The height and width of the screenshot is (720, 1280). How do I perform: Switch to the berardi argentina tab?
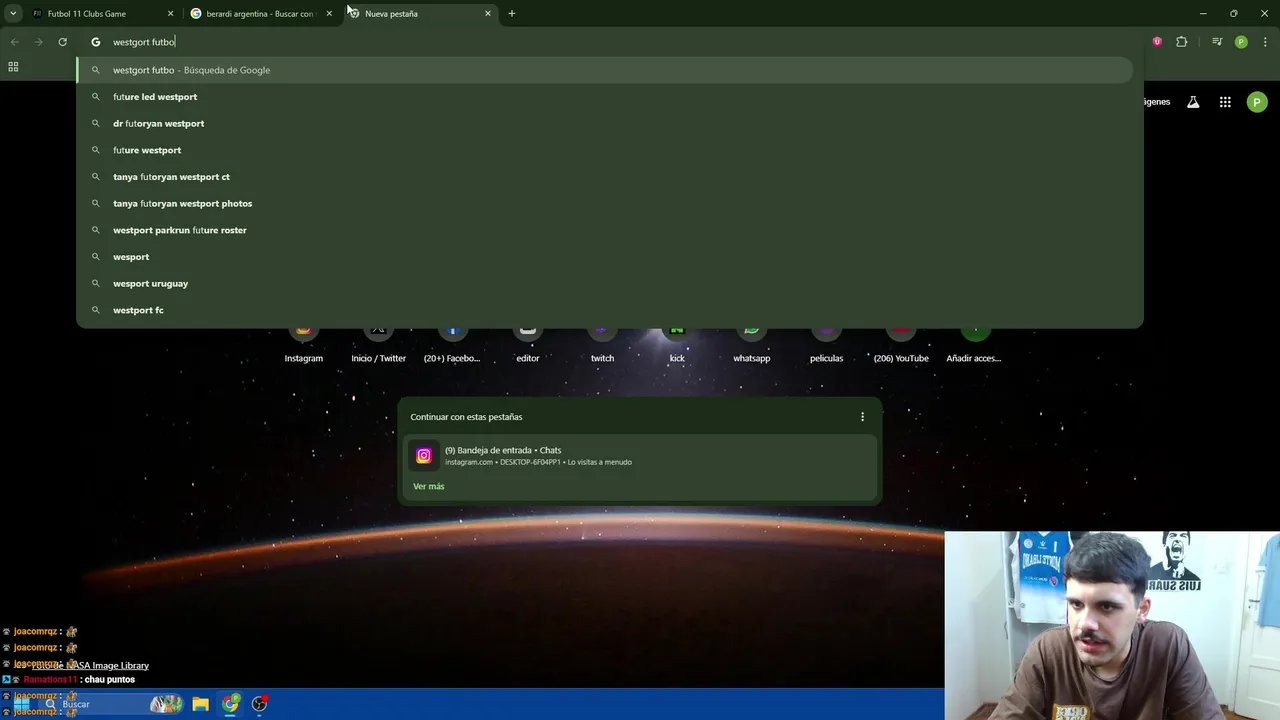point(261,14)
